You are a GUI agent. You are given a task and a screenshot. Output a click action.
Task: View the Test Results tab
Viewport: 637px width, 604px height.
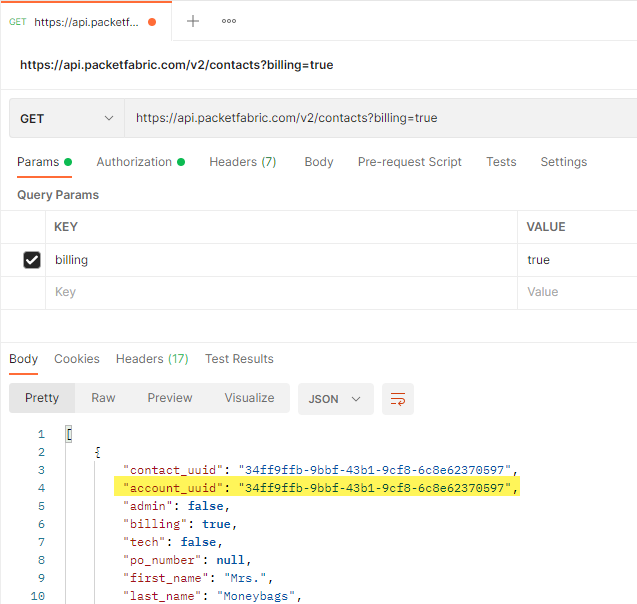pyautogui.click(x=239, y=359)
